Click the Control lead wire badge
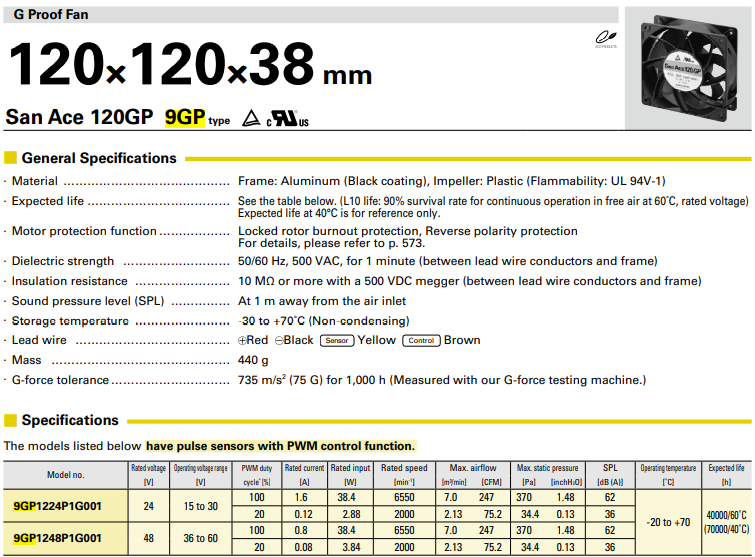This screenshot has height=557, width=755. (x=421, y=341)
